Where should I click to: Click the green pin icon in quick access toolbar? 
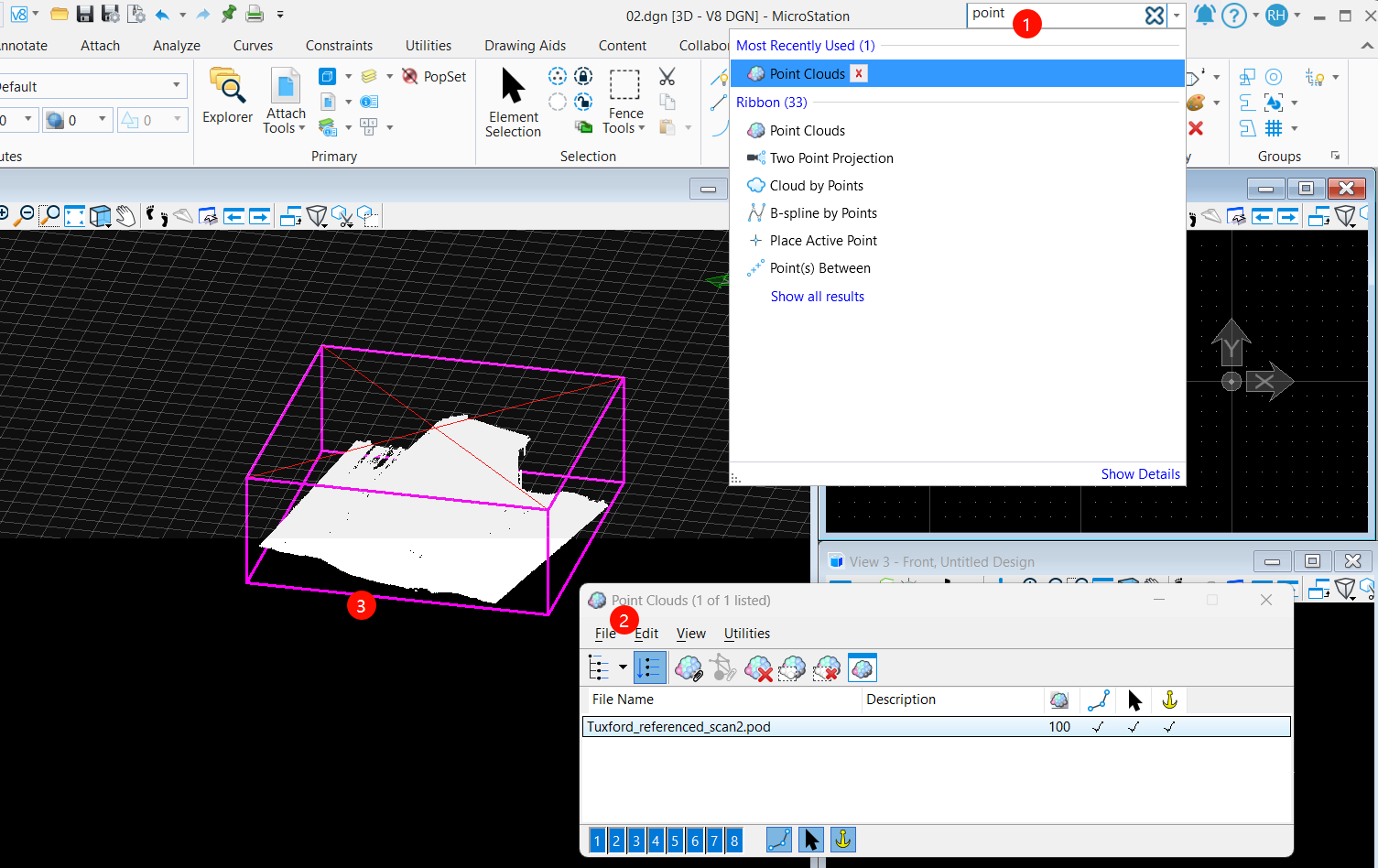coord(229,15)
